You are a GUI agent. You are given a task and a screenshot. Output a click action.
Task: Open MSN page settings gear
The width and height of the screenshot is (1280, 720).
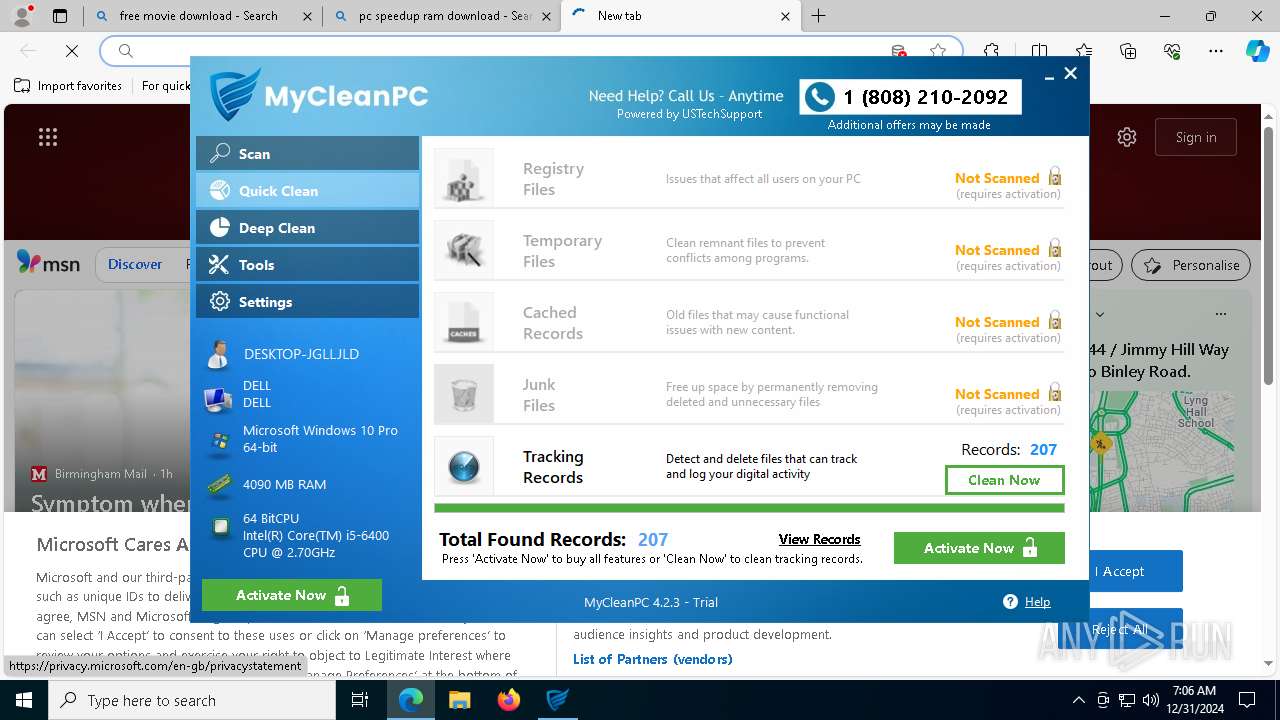1127,137
